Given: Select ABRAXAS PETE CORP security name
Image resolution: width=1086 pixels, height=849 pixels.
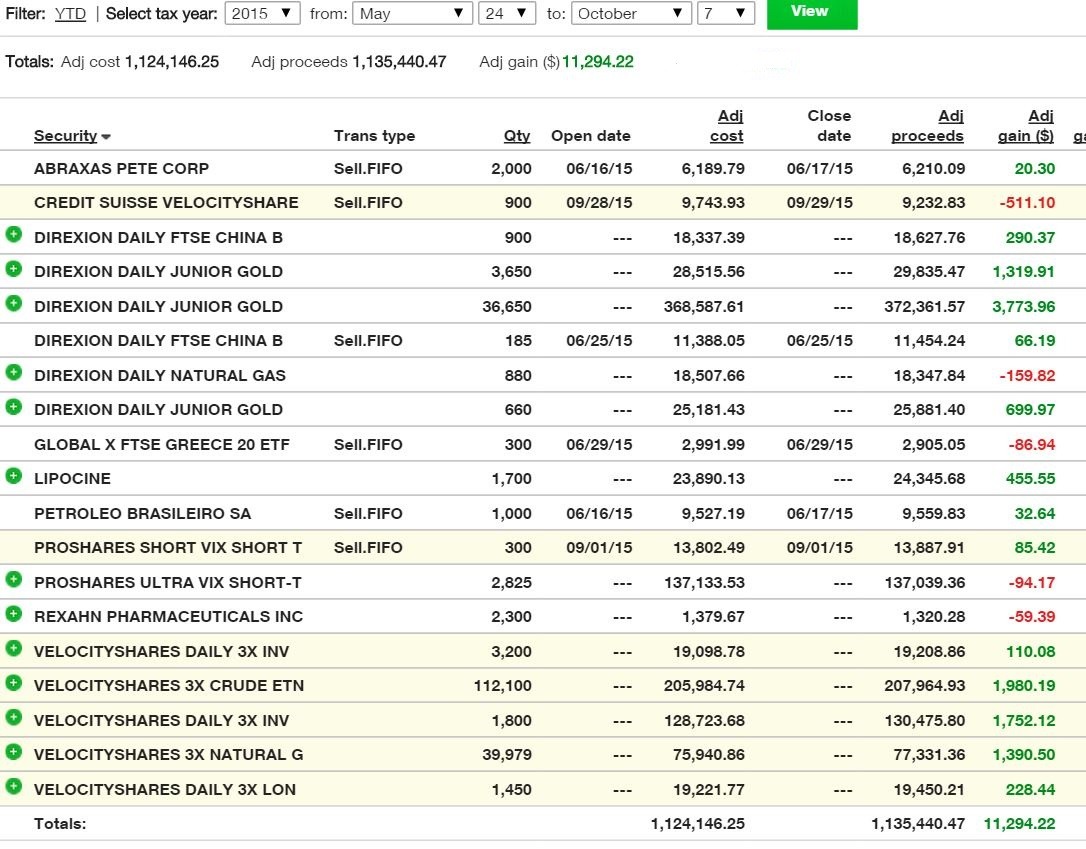Looking at the screenshot, I should [x=121, y=168].
